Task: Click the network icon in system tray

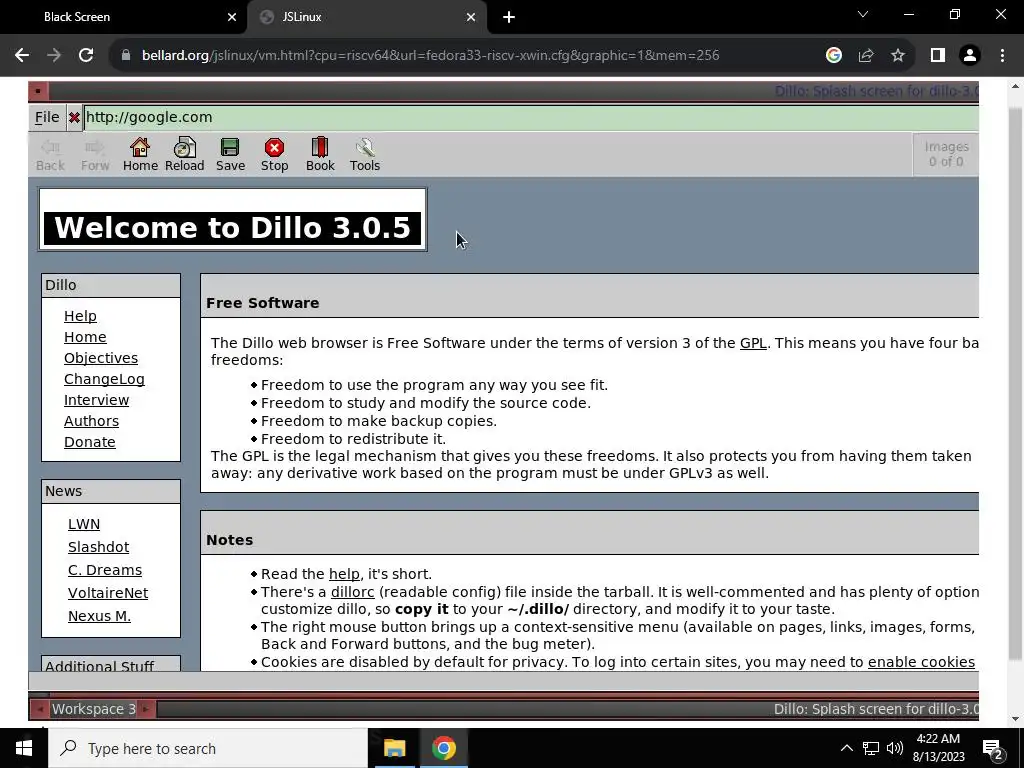Action: (871, 748)
